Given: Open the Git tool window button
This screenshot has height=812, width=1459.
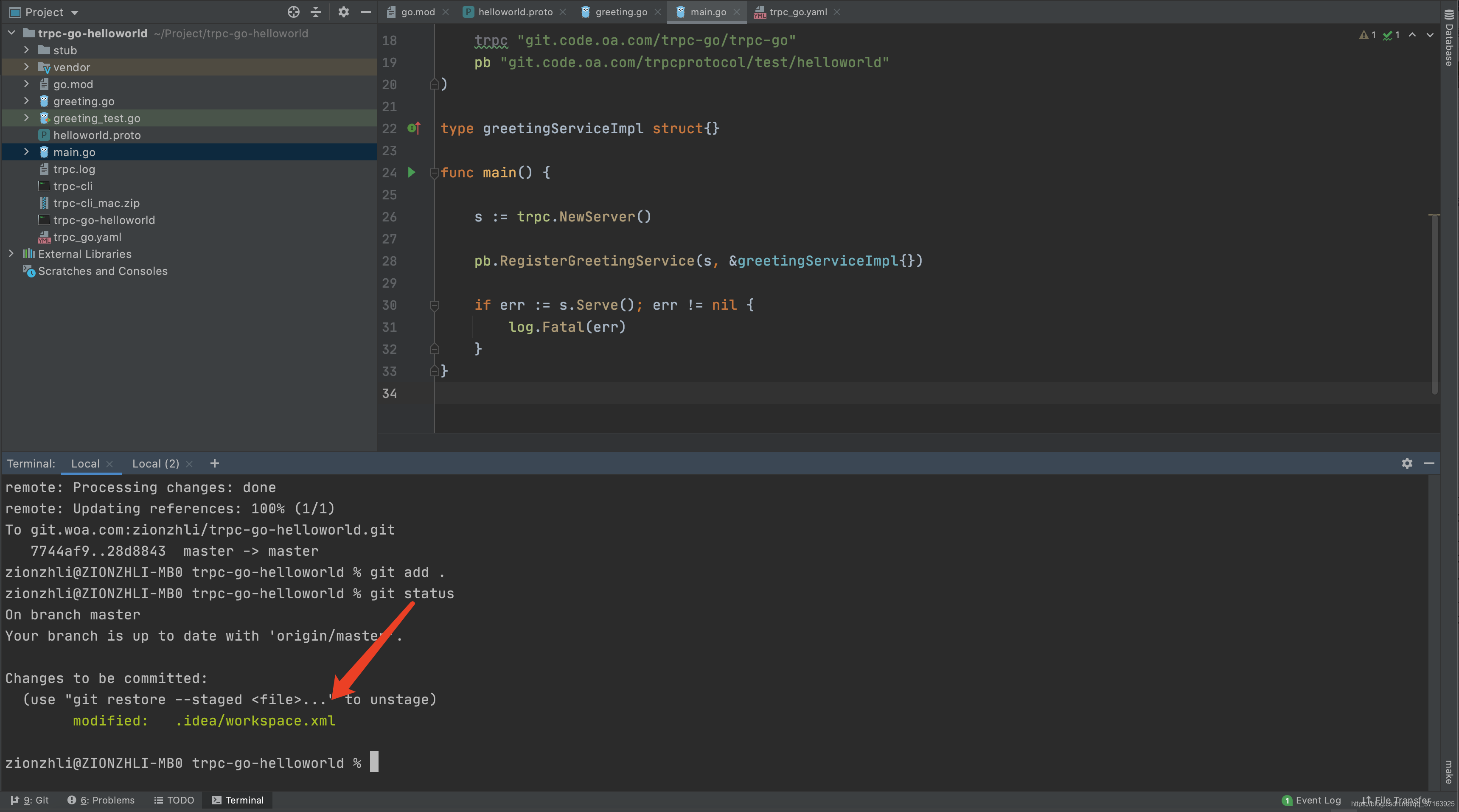Looking at the screenshot, I should 31,800.
